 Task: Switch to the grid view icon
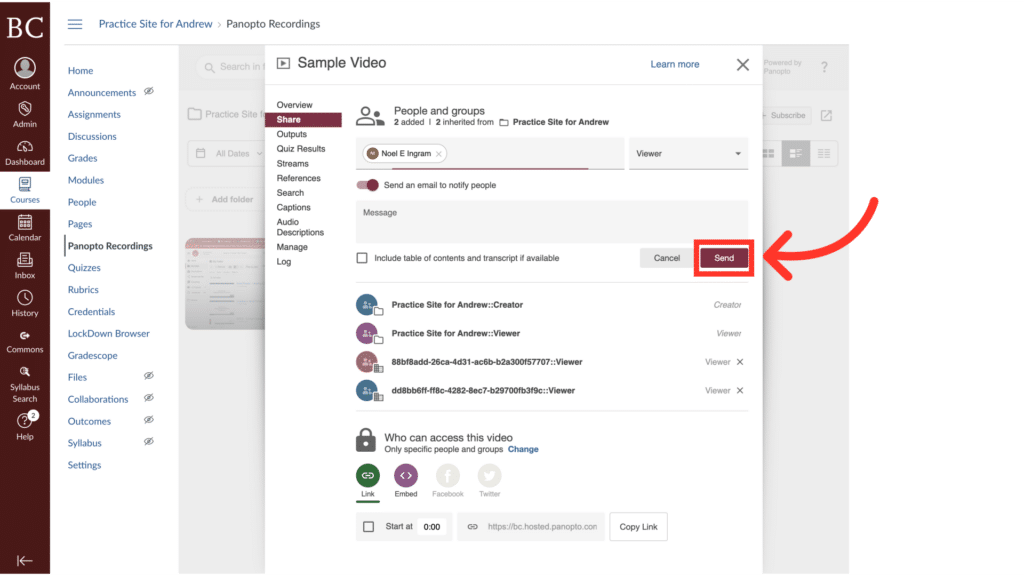pos(769,153)
